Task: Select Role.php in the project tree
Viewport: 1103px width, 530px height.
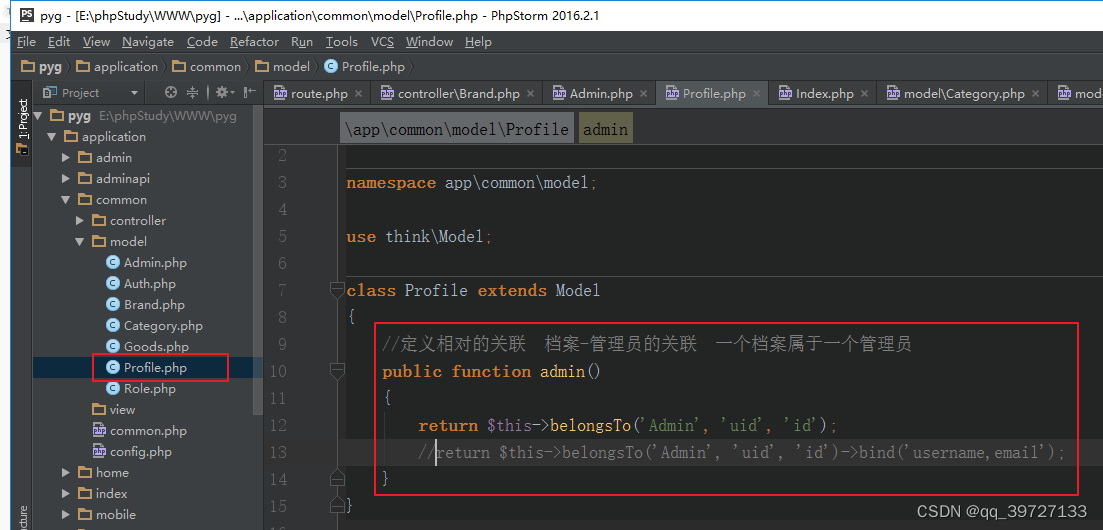Action: pyautogui.click(x=149, y=389)
